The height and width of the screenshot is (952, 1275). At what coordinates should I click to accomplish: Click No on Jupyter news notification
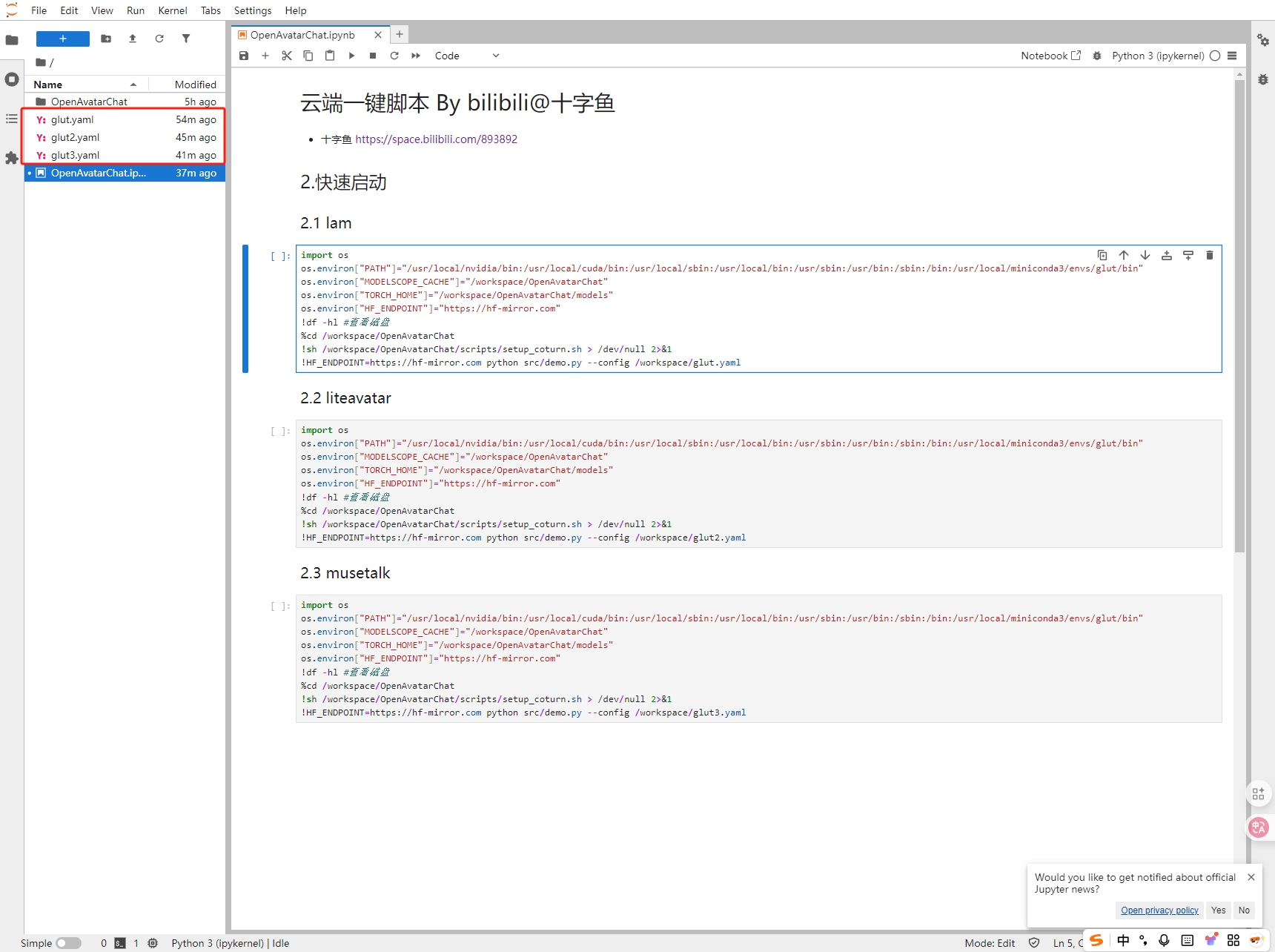pos(1244,910)
